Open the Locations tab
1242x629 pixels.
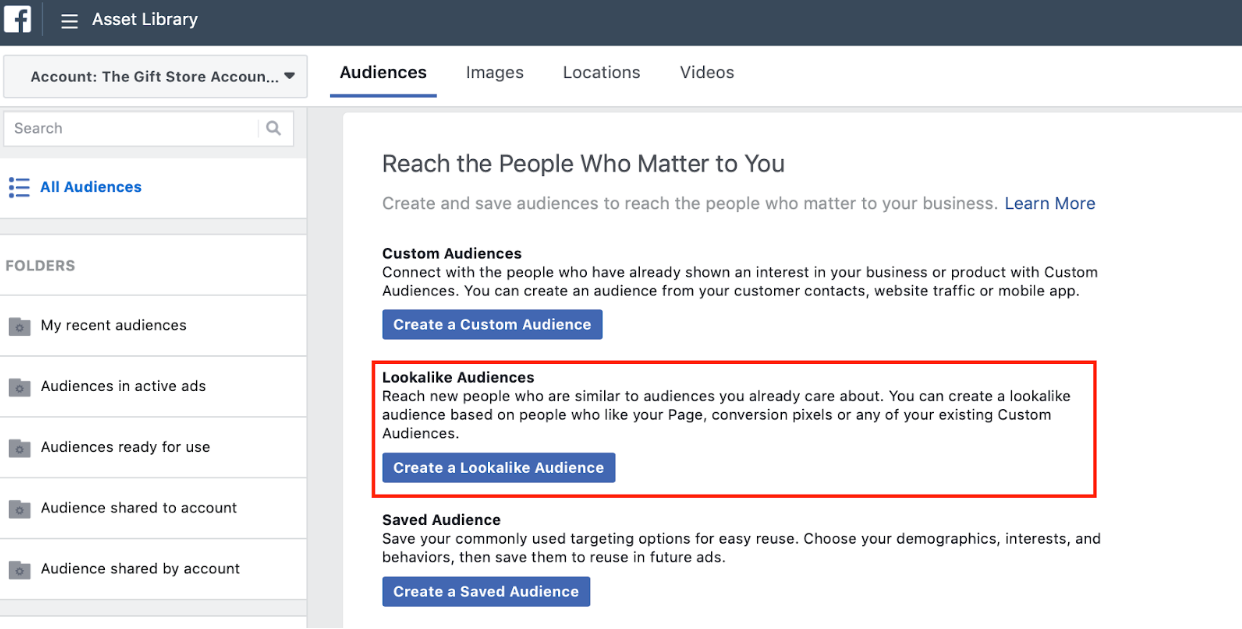point(601,73)
